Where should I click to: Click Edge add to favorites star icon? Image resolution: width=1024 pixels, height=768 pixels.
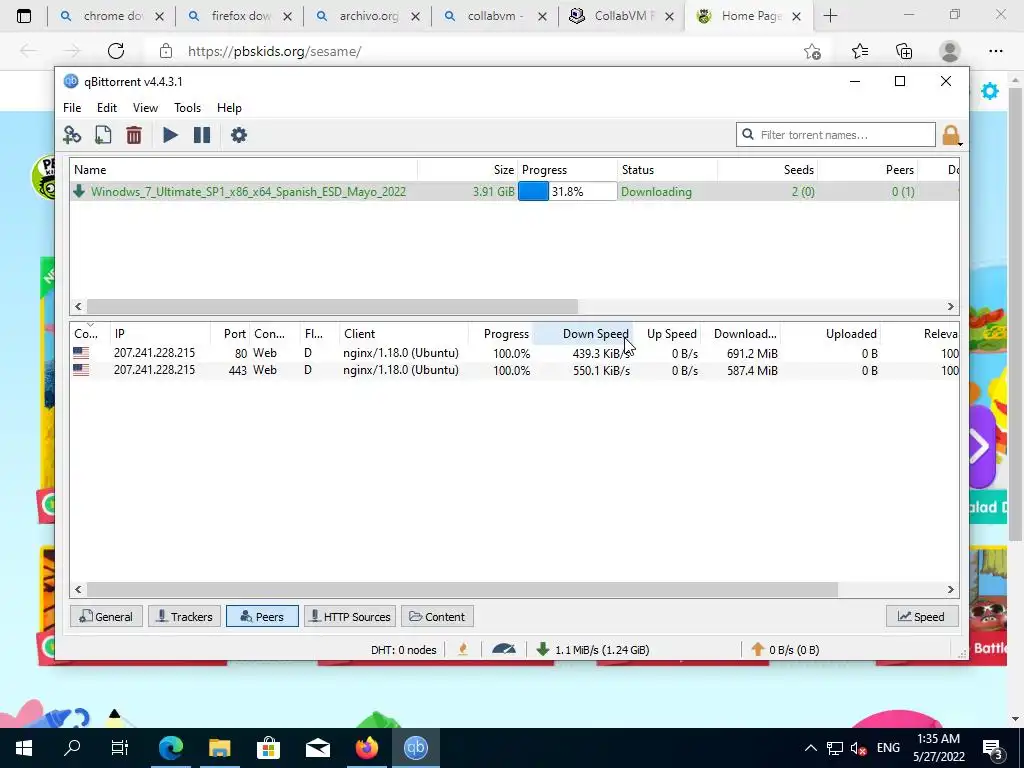(x=812, y=51)
